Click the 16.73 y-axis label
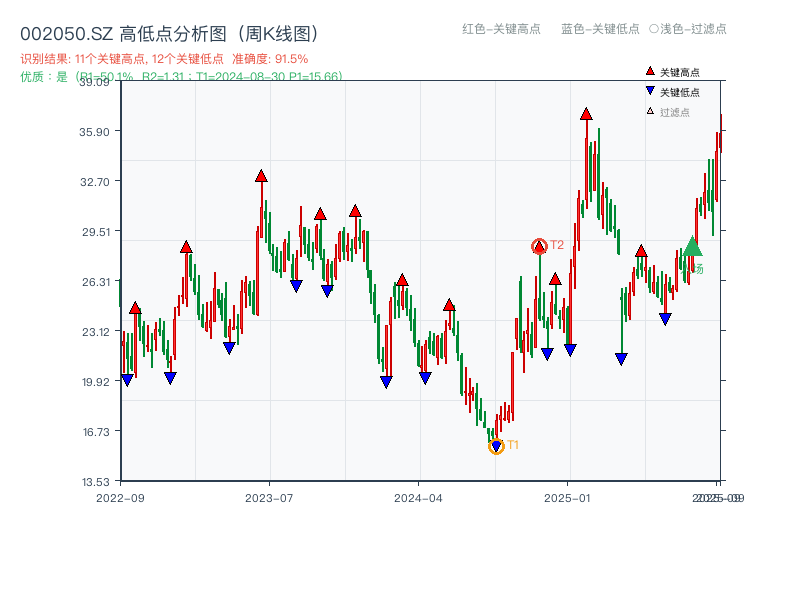Image resolution: width=800 pixels, height=600 pixels. click(x=96, y=432)
